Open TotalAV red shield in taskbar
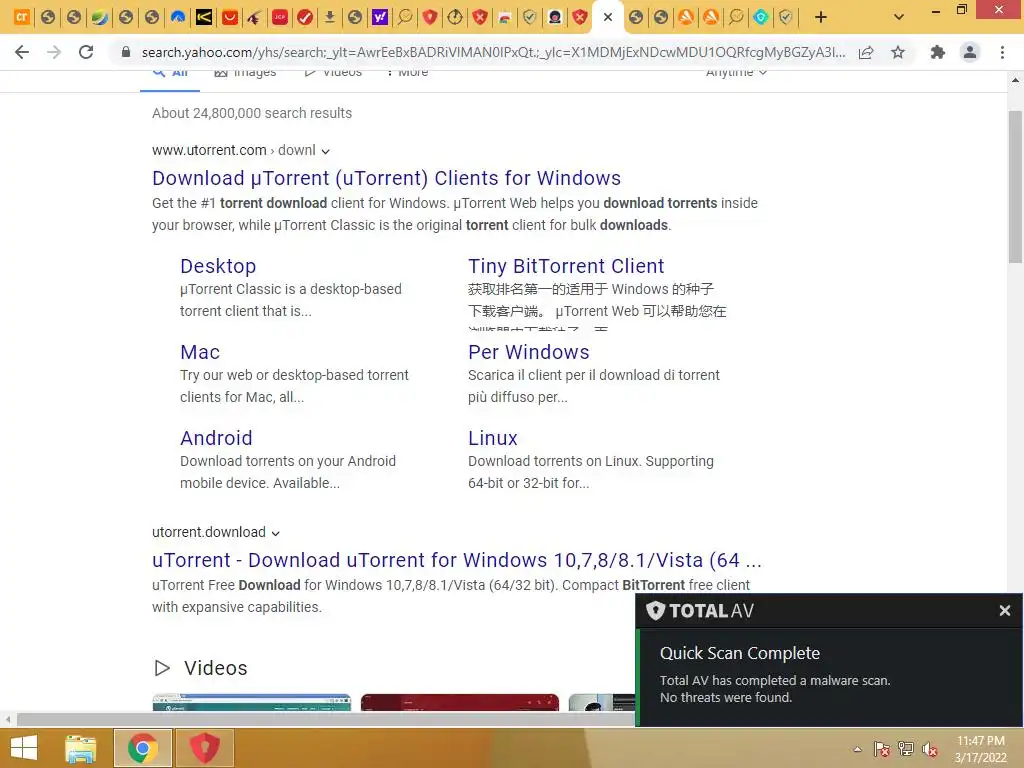 tap(204, 748)
